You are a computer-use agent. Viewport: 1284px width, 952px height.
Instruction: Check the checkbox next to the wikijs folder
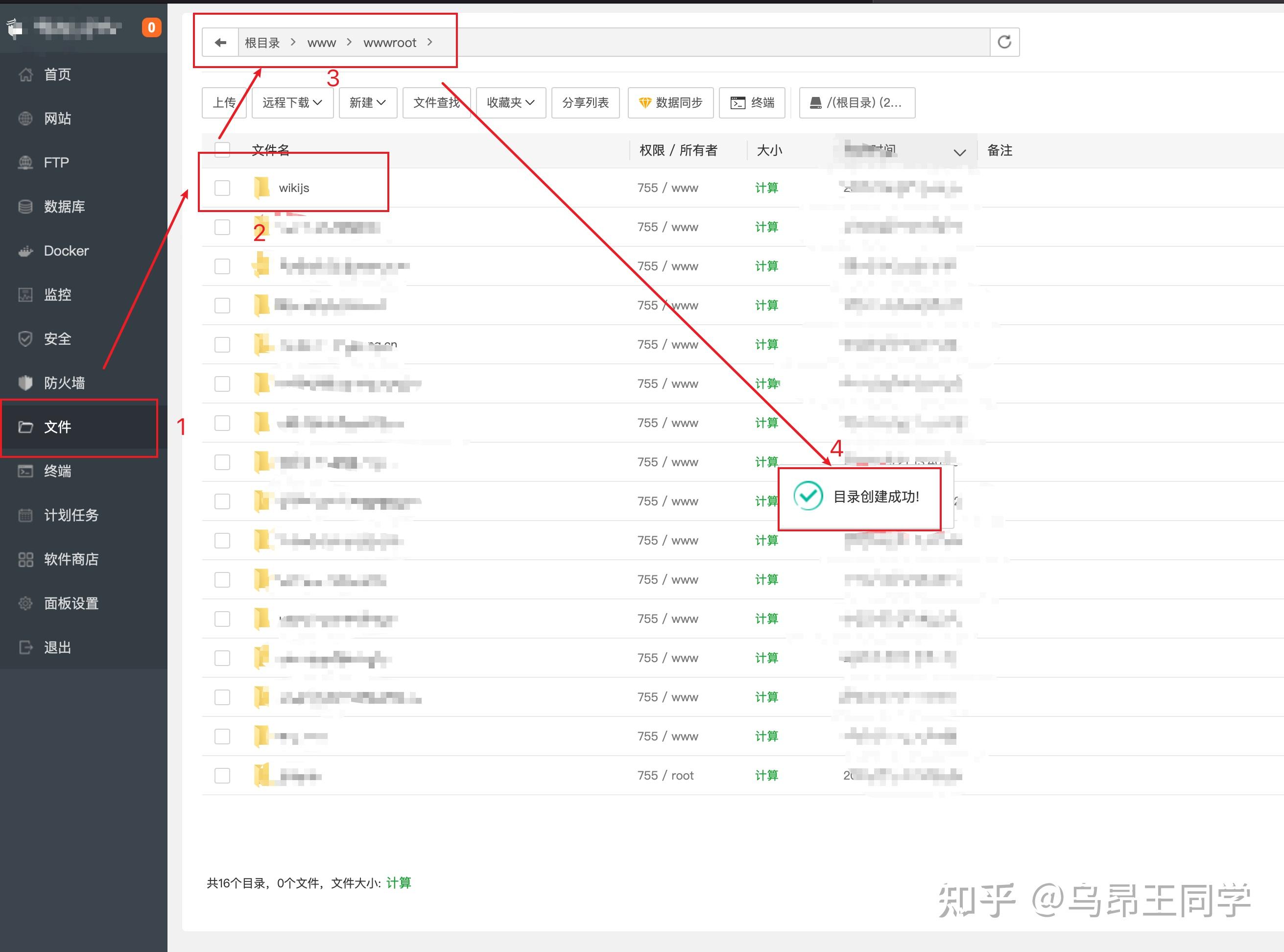click(x=222, y=187)
